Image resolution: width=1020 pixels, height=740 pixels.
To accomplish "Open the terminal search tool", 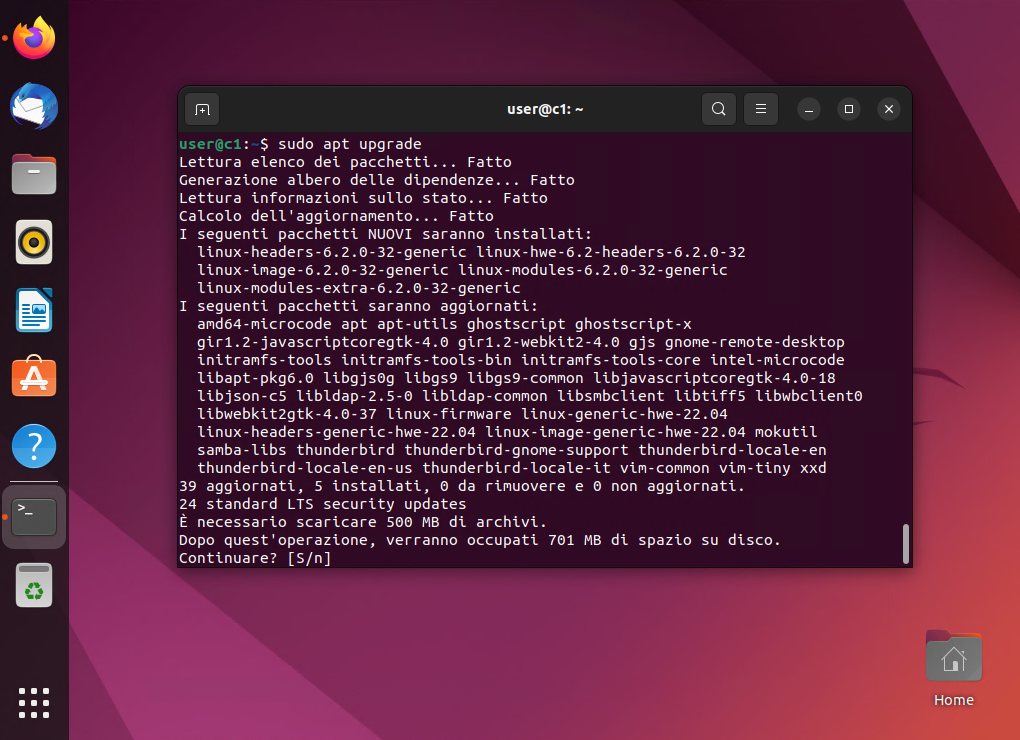I will pyautogui.click(x=719, y=109).
